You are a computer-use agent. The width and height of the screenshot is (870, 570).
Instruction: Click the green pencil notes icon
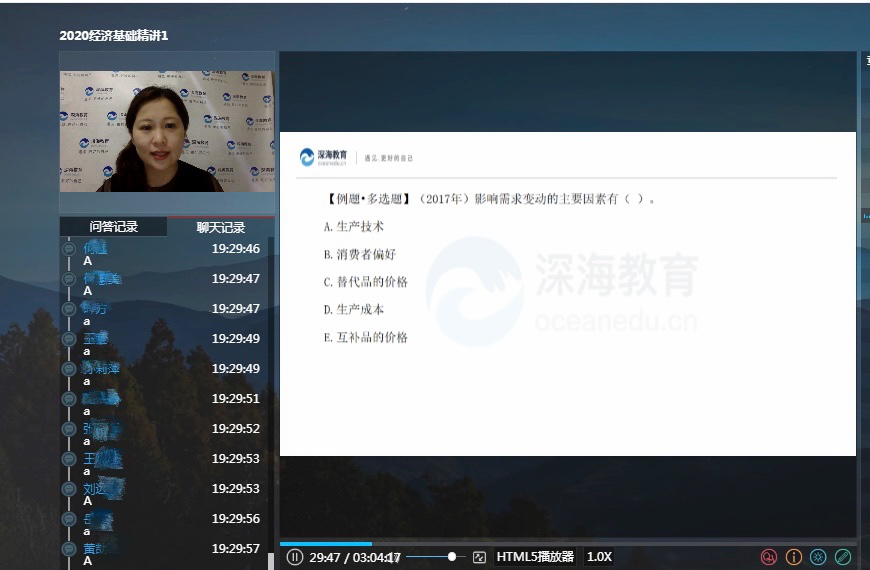click(844, 557)
